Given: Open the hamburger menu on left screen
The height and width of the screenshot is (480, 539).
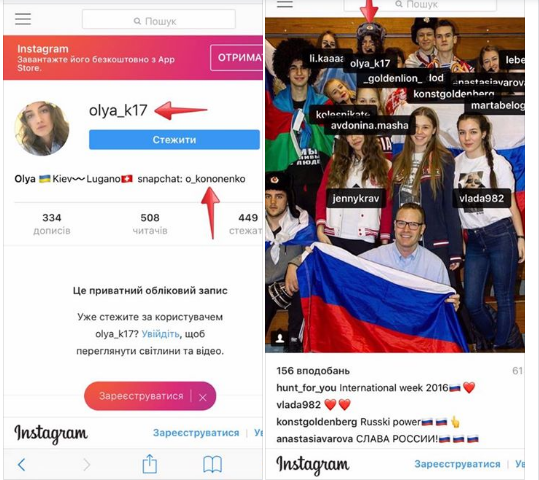Looking at the screenshot, I should click(x=23, y=19).
